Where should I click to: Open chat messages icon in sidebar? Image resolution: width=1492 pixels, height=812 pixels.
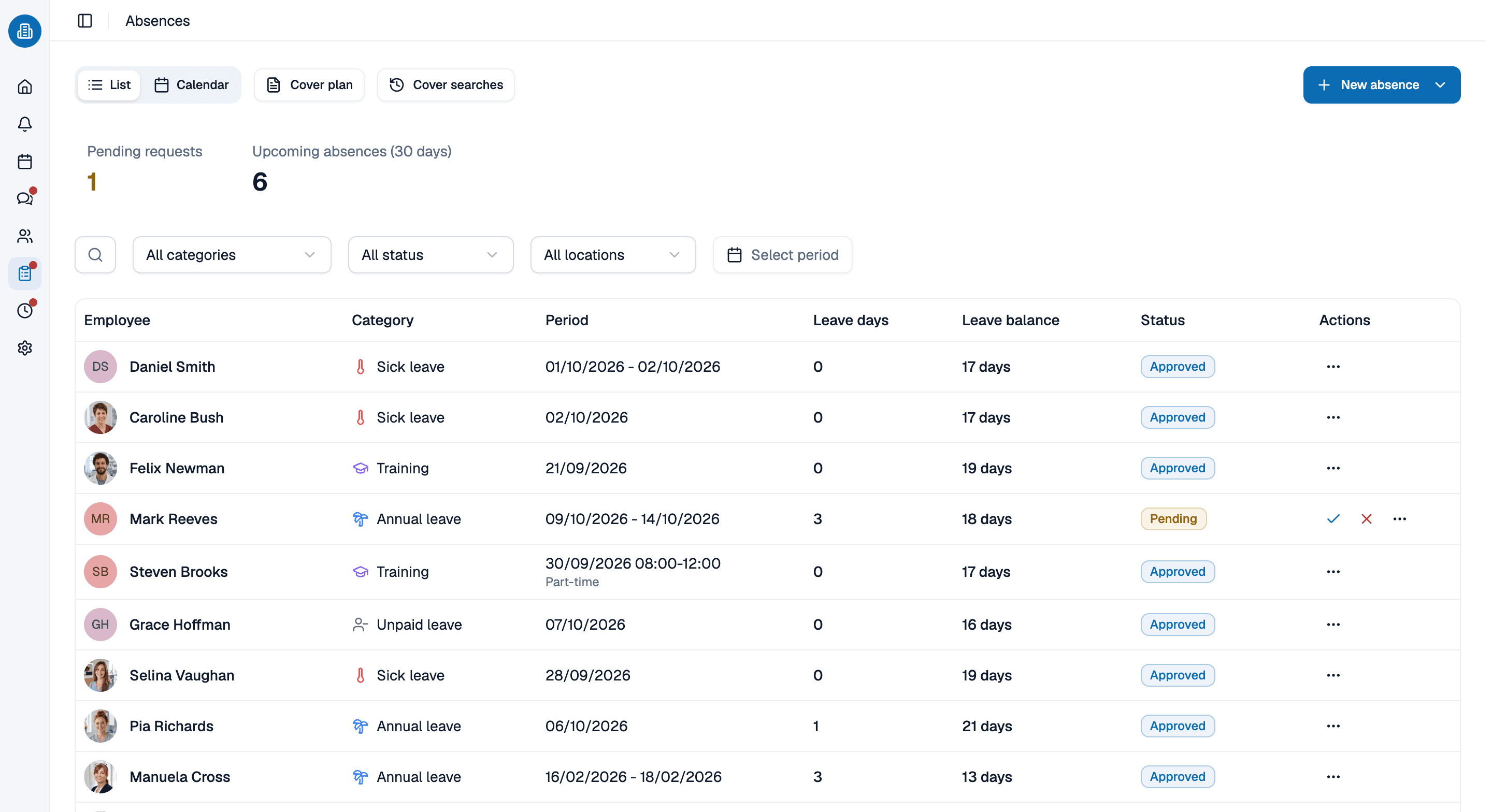tap(25, 199)
